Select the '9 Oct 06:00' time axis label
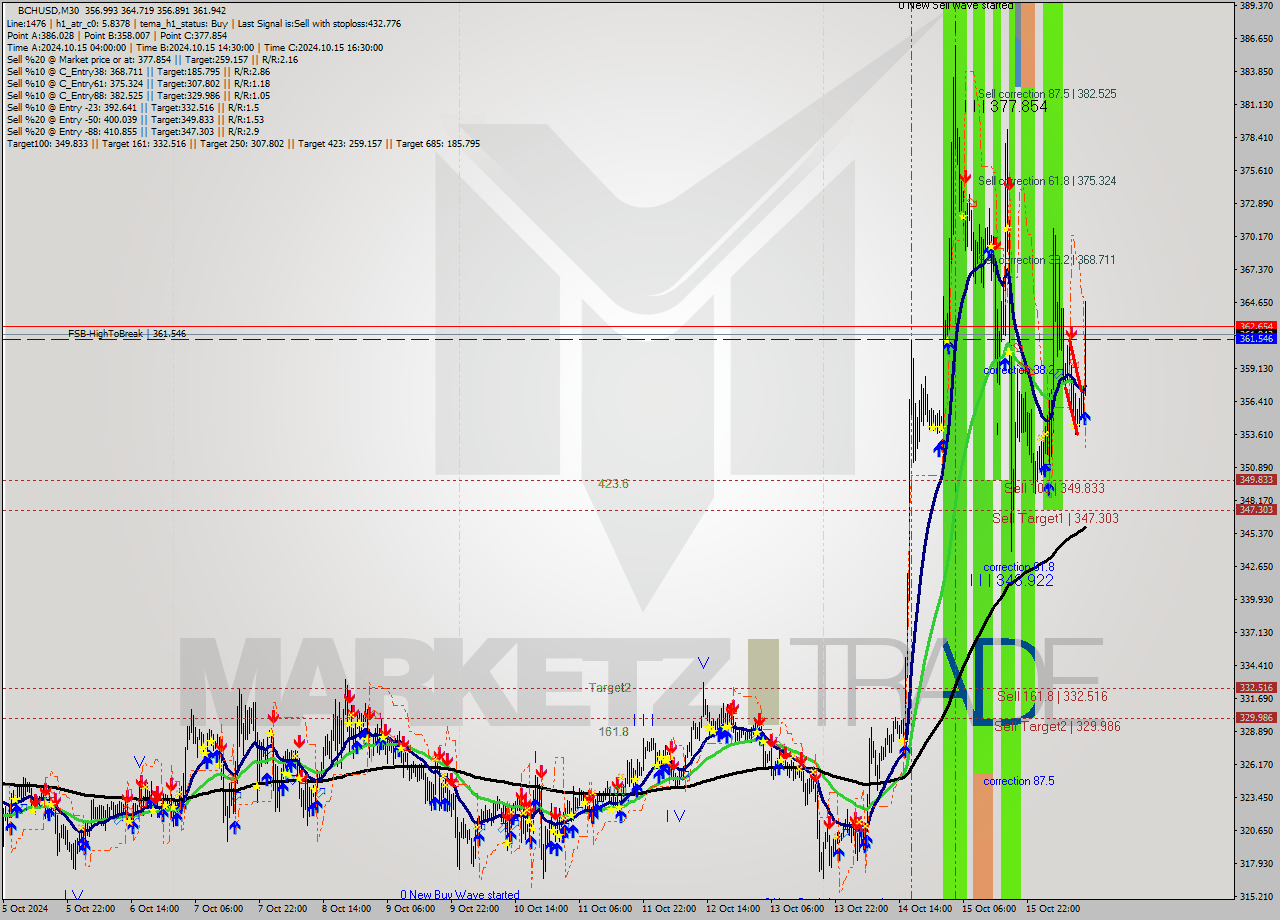The width and height of the screenshot is (1280, 920). [409, 910]
